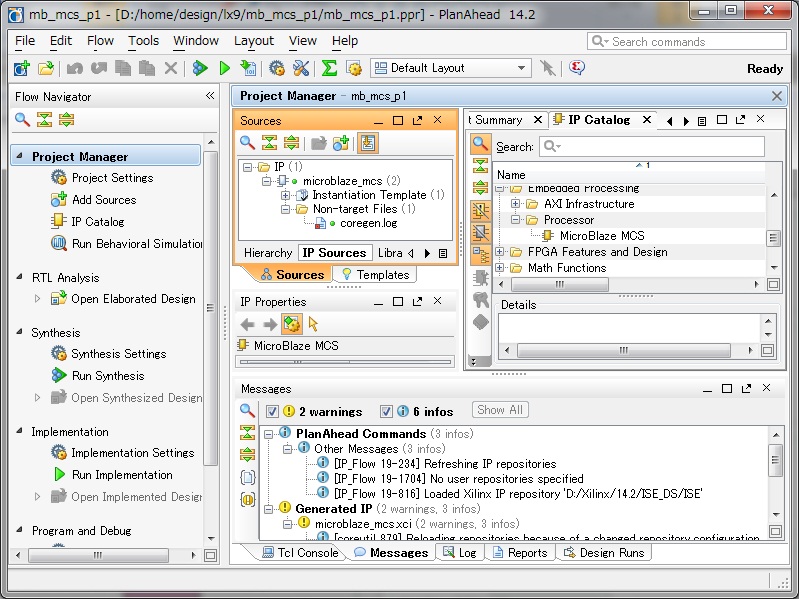
Task: Click Messages panel search icon
Action: click(x=247, y=410)
